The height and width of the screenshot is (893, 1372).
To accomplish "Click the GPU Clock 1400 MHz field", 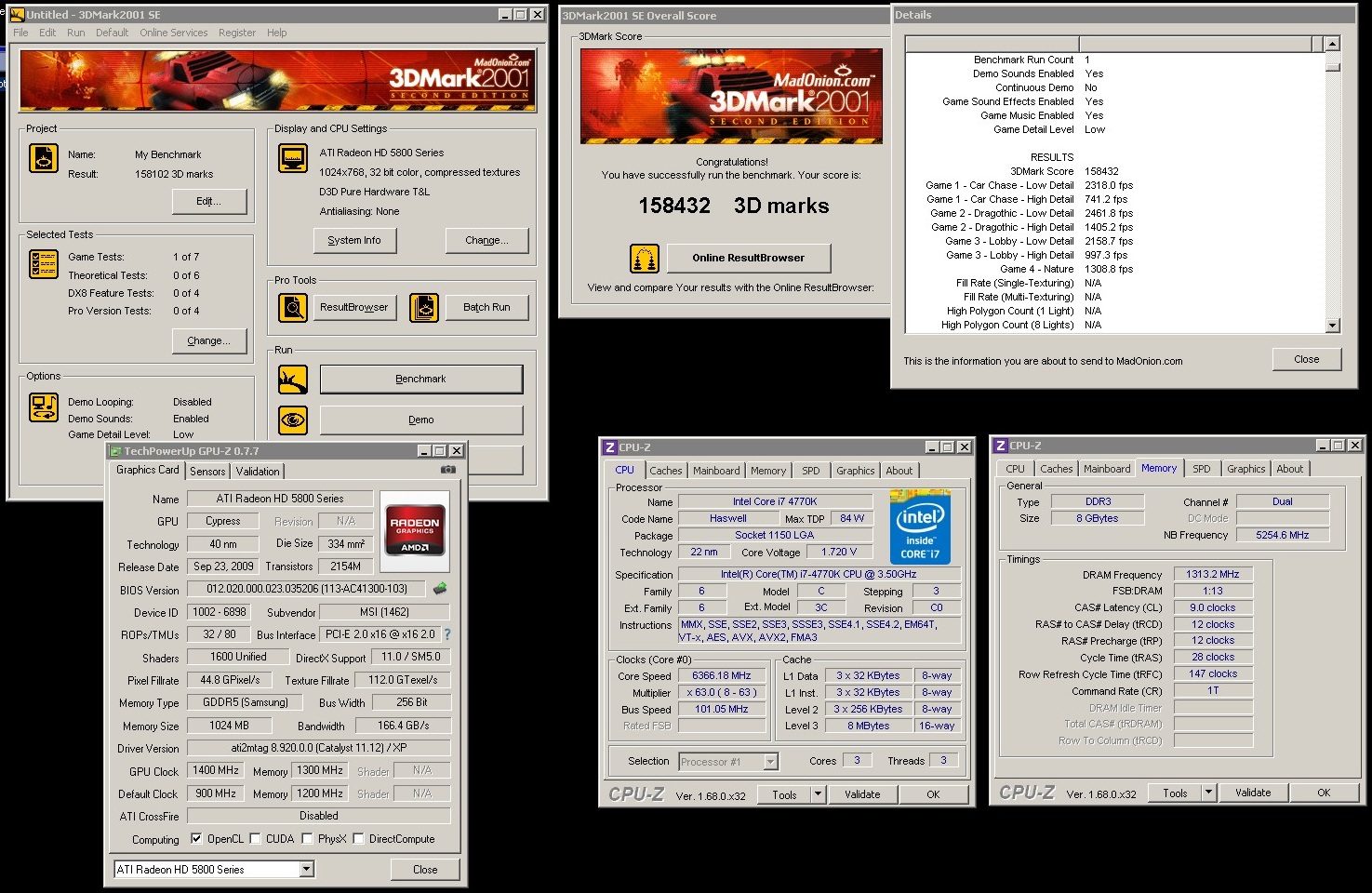I will click(x=216, y=770).
